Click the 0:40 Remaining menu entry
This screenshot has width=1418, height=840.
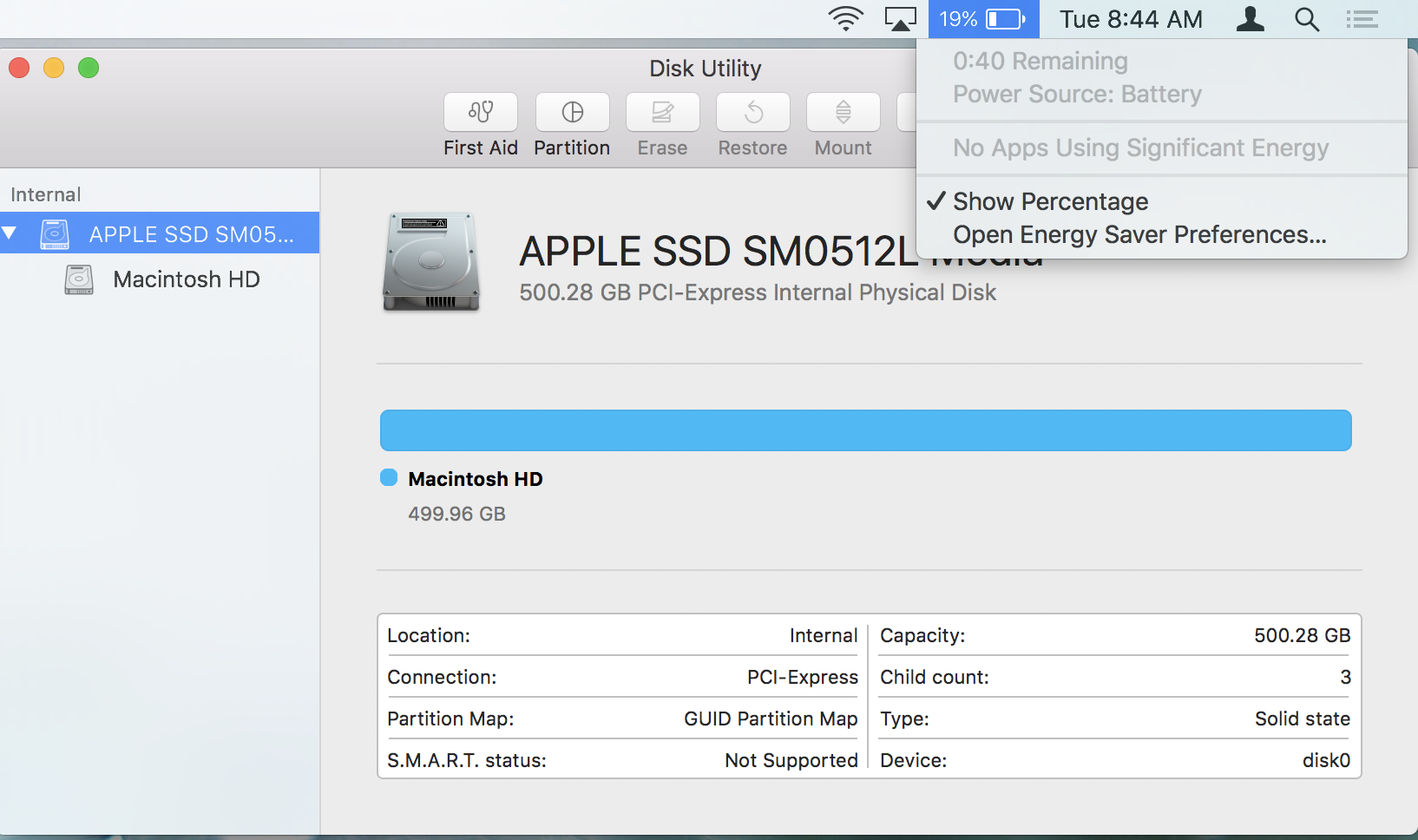(x=1161, y=61)
